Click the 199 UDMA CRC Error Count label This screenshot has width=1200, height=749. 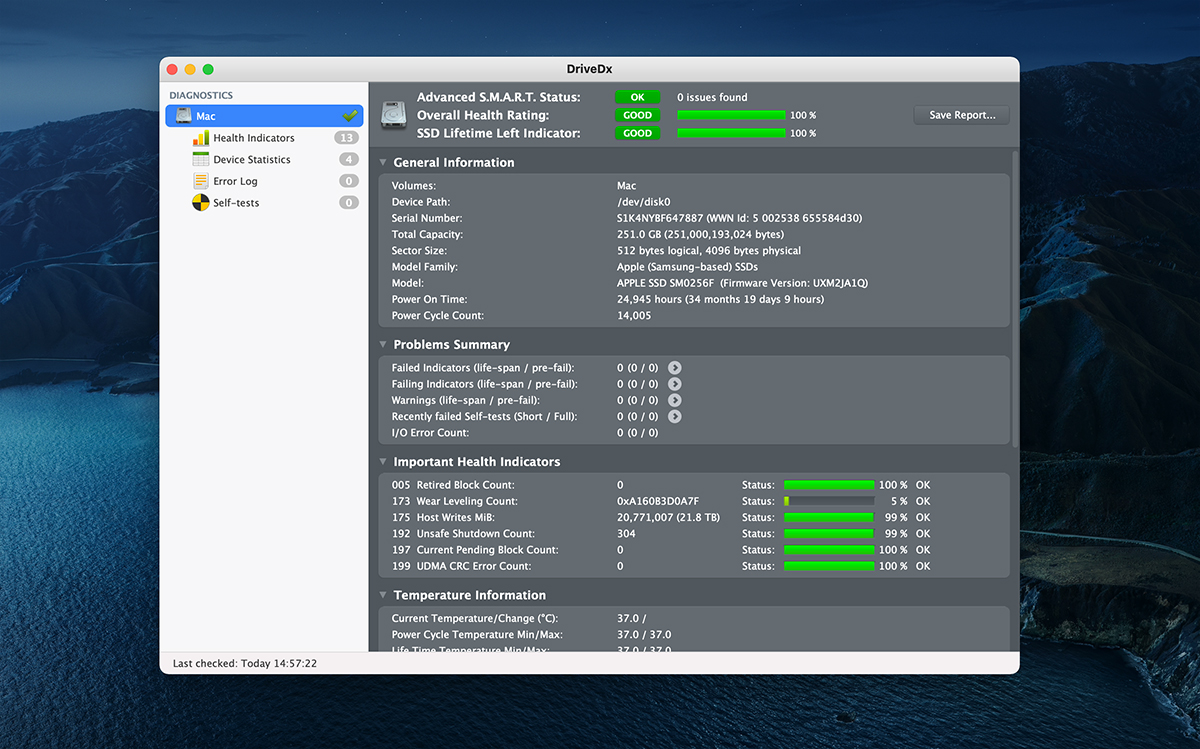coord(461,566)
